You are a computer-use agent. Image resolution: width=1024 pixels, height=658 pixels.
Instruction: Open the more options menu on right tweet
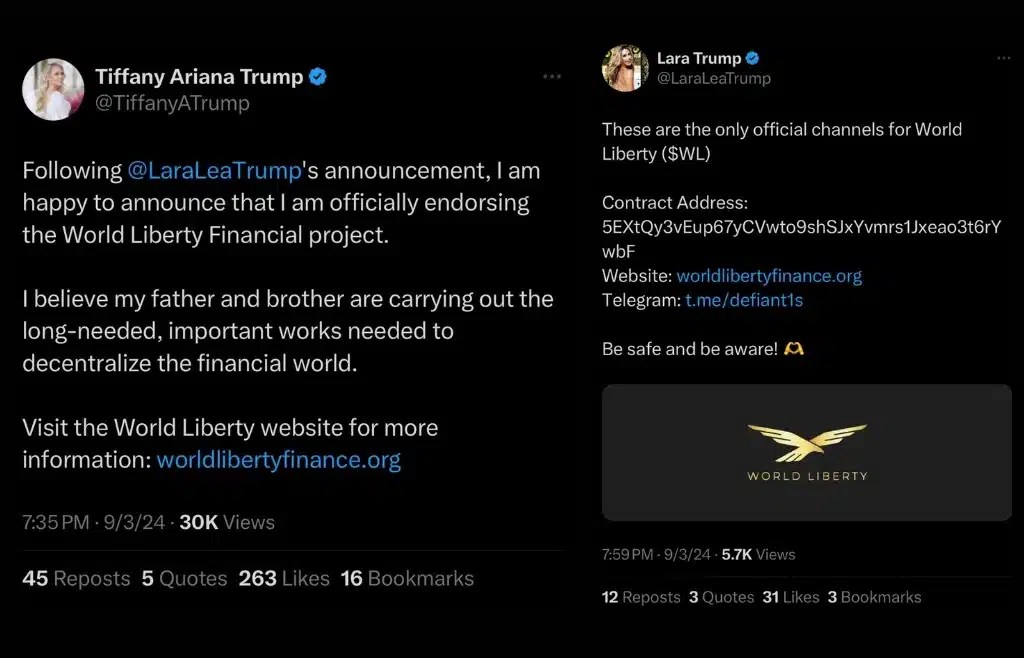pyautogui.click(x=1003, y=58)
